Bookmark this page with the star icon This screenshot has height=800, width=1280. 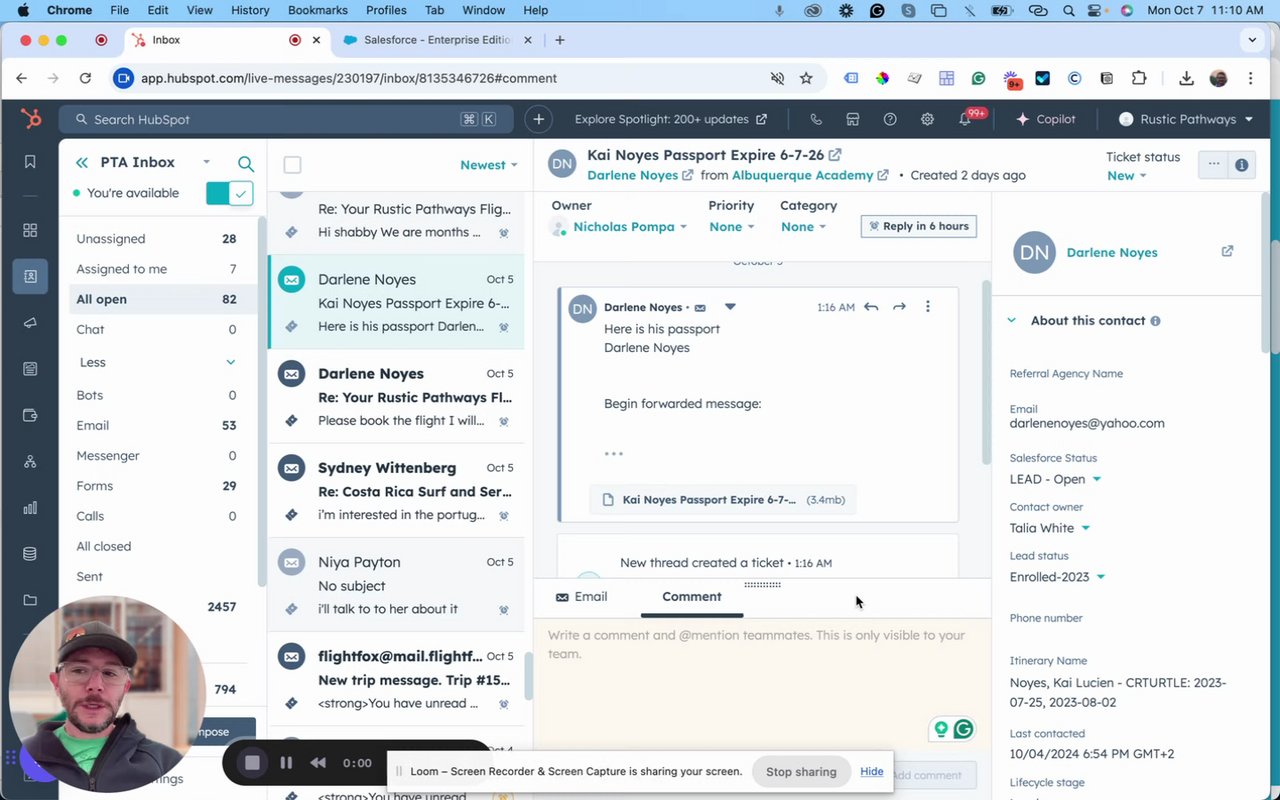806,78
